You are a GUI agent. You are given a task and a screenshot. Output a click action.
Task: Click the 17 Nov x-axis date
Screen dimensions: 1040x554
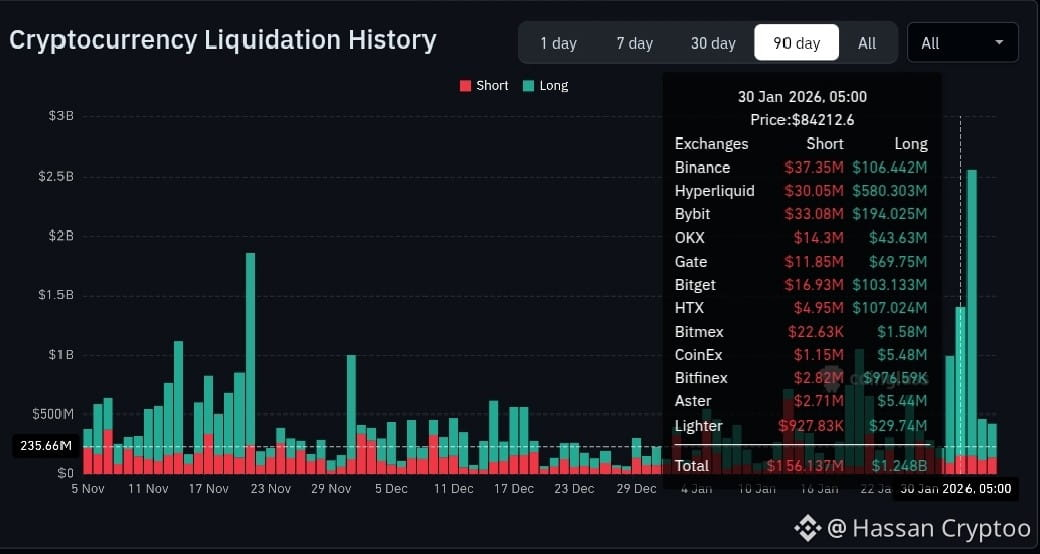(208, 488)
